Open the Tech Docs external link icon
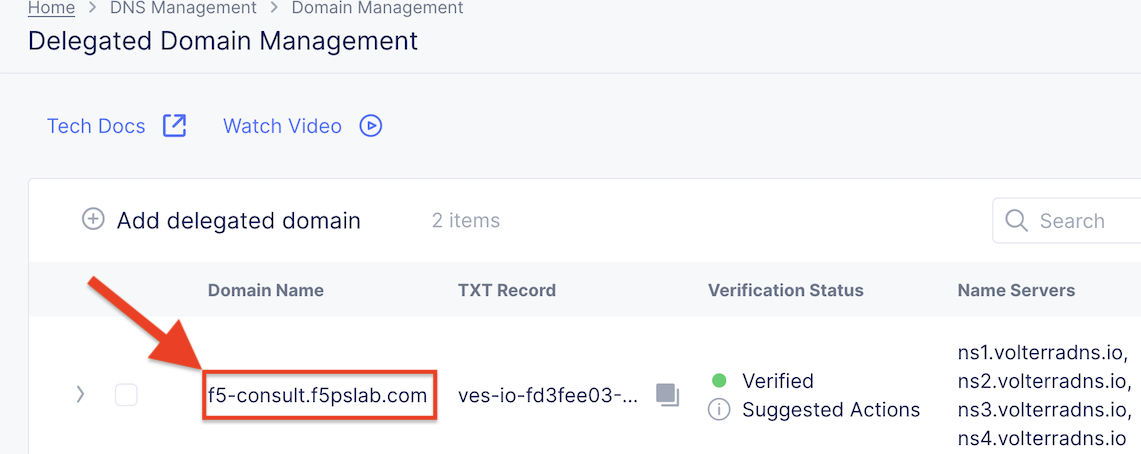1141x454 pixels. point(175,126)
